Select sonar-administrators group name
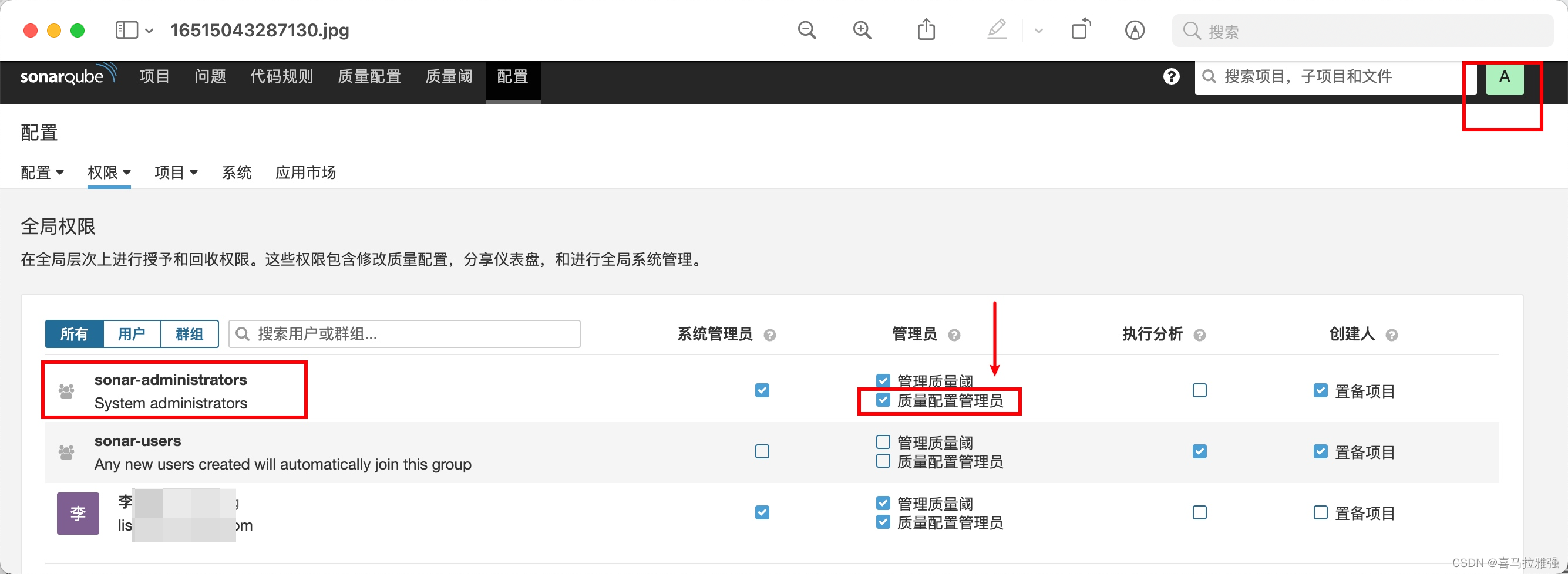 (x=170, y=380)
